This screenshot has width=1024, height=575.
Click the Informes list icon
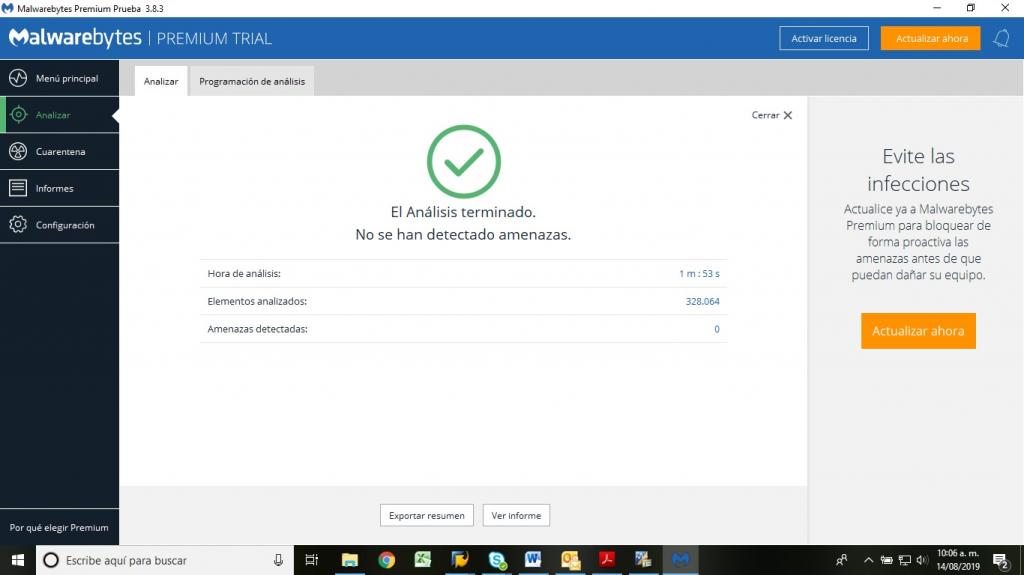pos(18,188)
